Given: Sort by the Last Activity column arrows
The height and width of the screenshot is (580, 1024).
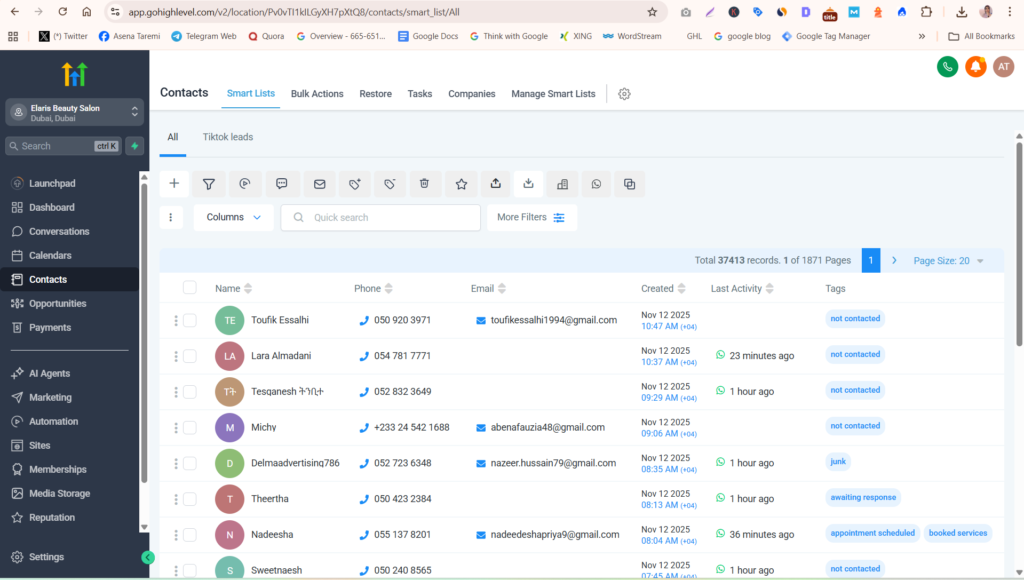Looking at the screenshot, I should pos(769,289).
